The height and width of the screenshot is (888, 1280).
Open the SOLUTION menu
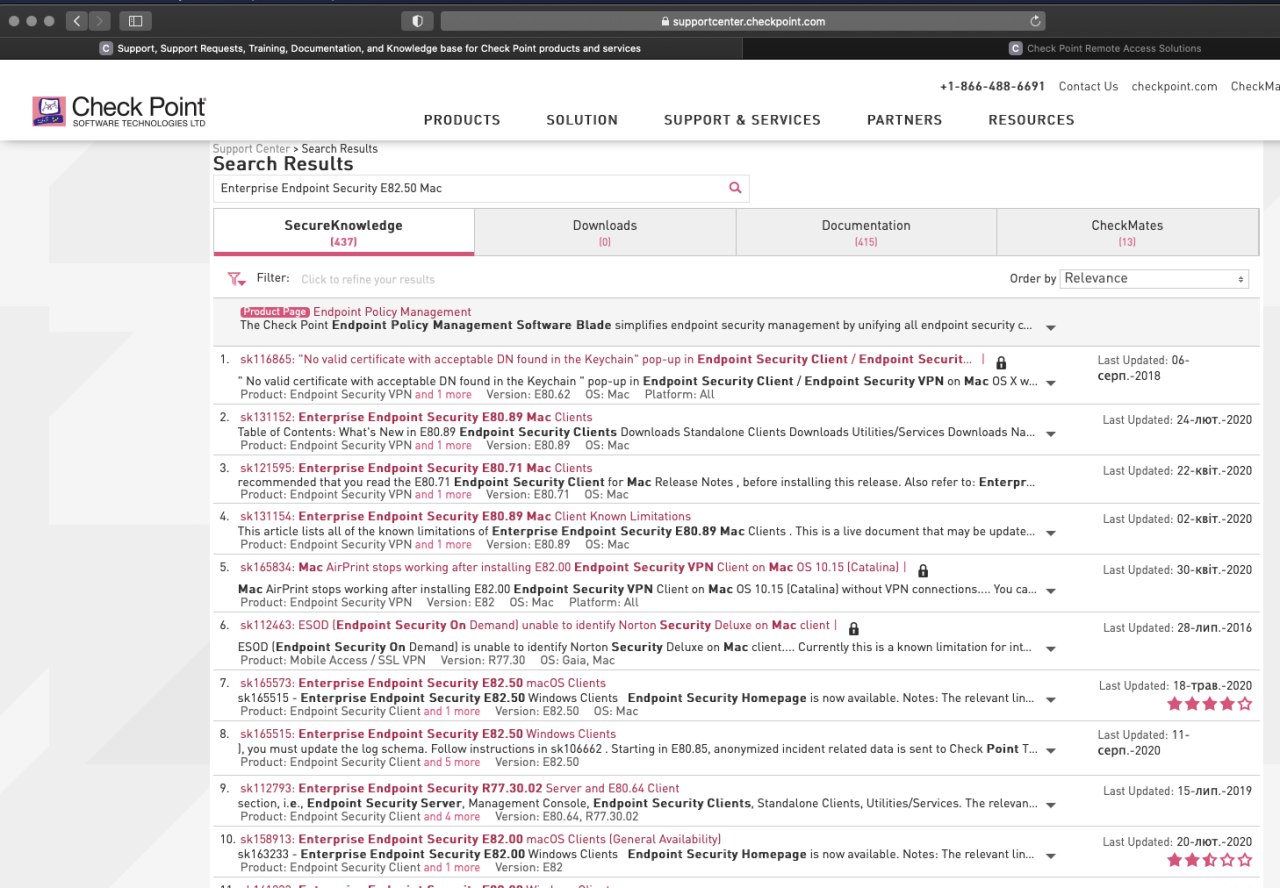[582, 120]
